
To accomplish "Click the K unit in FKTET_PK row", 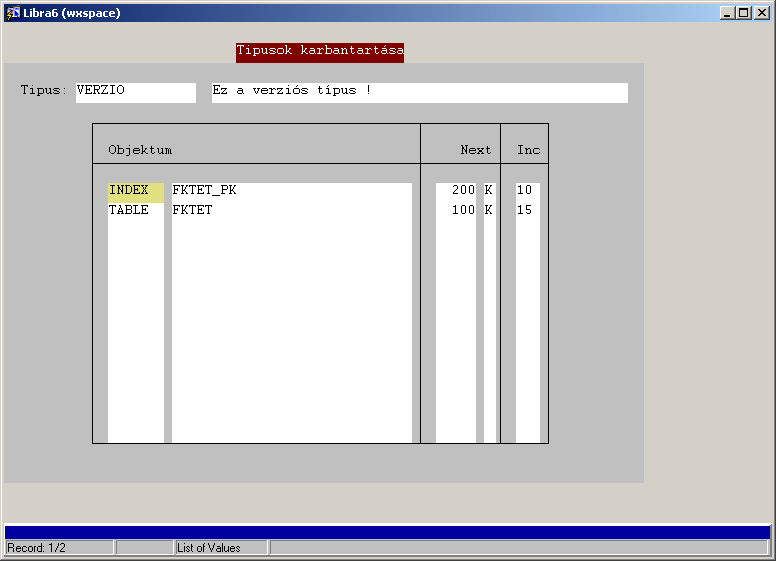I will click(x=489, y=192).
